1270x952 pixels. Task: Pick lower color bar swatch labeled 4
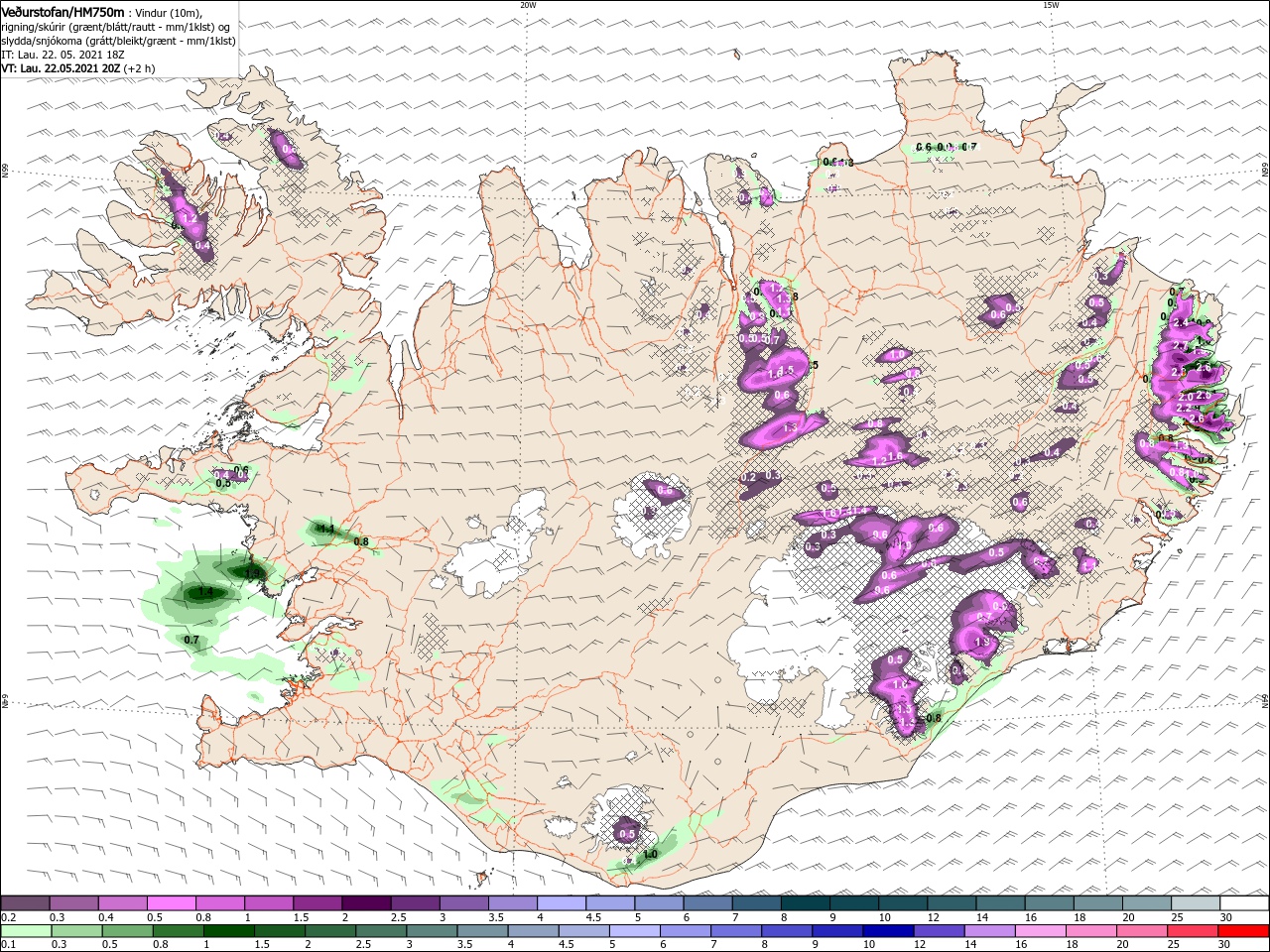pos(534,932)
